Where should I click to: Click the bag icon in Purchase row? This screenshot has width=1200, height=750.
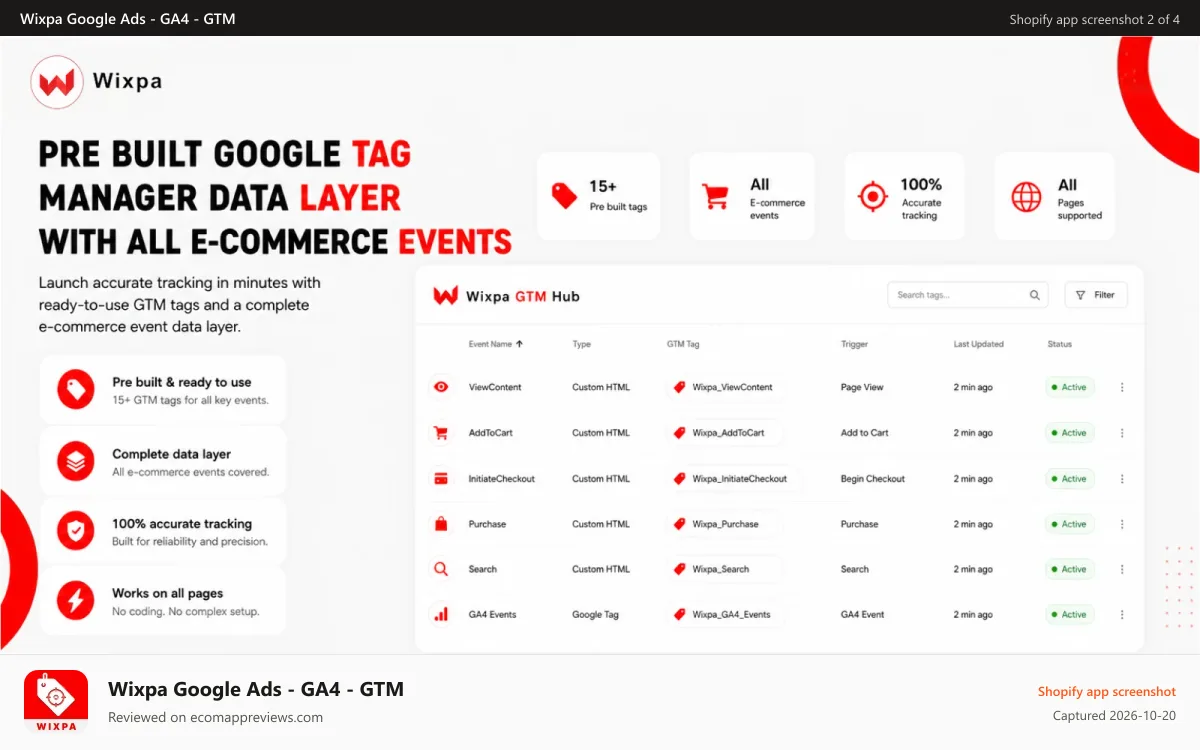[x=440, y=524]
